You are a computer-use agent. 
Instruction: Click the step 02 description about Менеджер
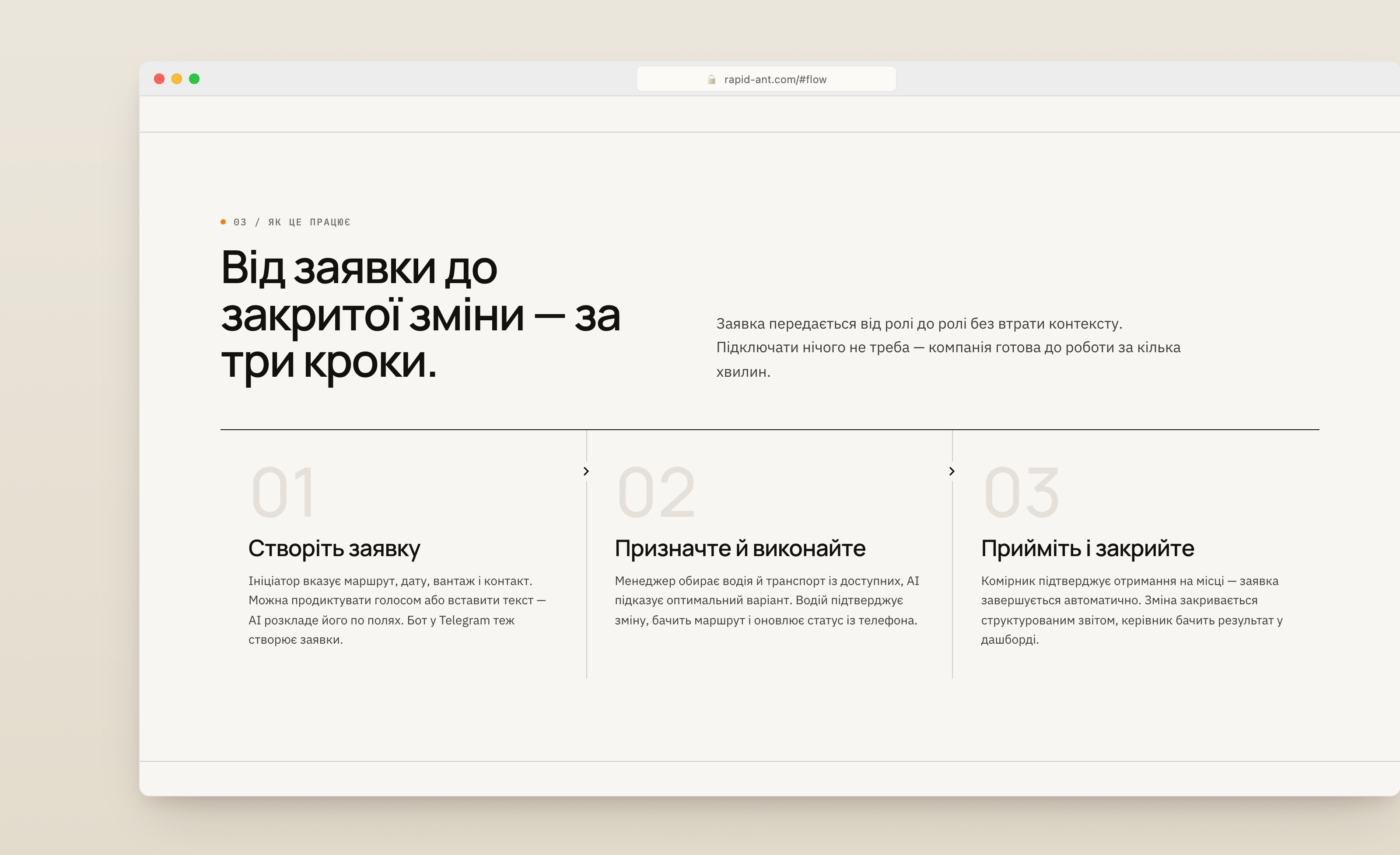click(x=767, y=600)
